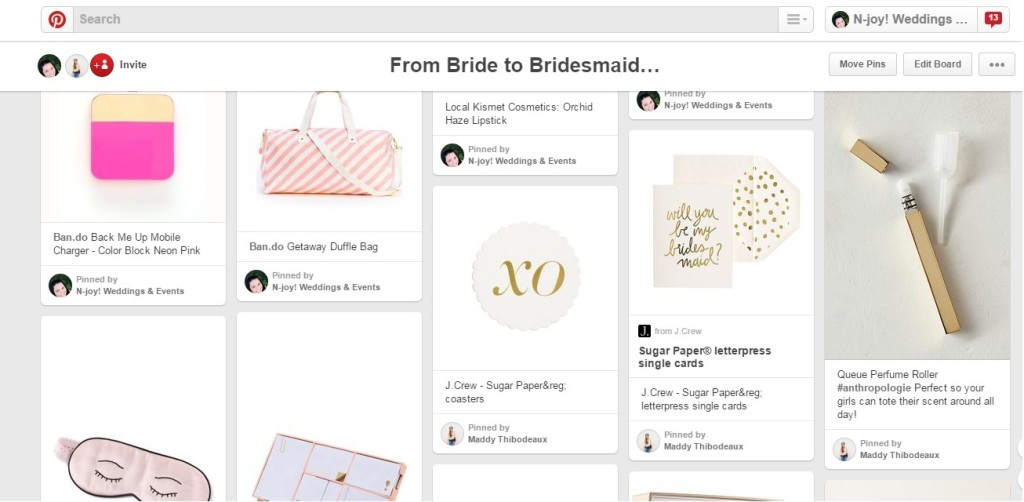Click the Edit Board button
The image size is (1024, 502).
click(937, 65)
